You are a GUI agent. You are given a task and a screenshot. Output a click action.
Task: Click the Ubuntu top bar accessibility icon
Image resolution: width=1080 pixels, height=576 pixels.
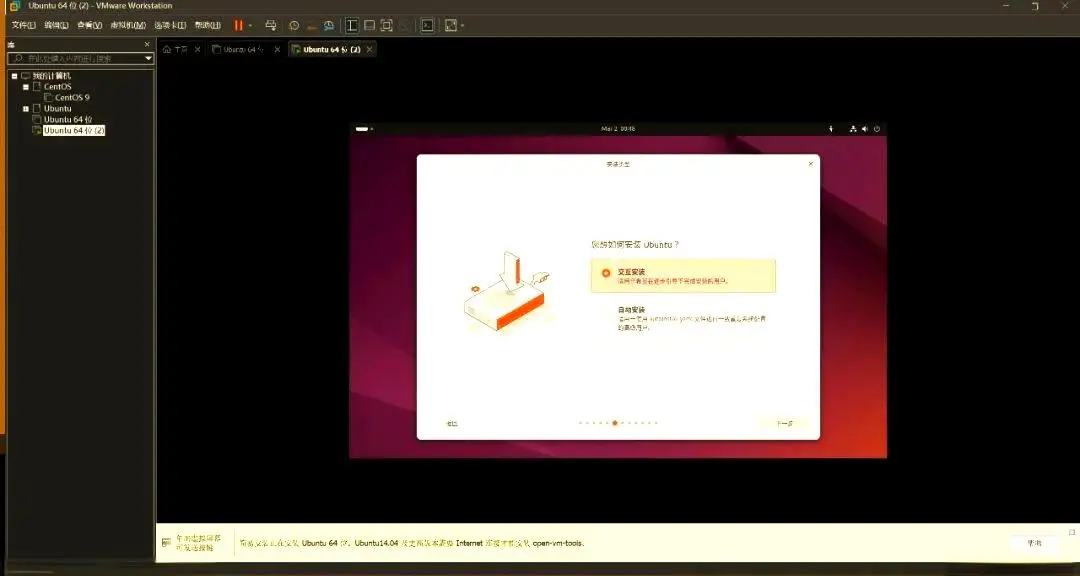tap(831, 129)
